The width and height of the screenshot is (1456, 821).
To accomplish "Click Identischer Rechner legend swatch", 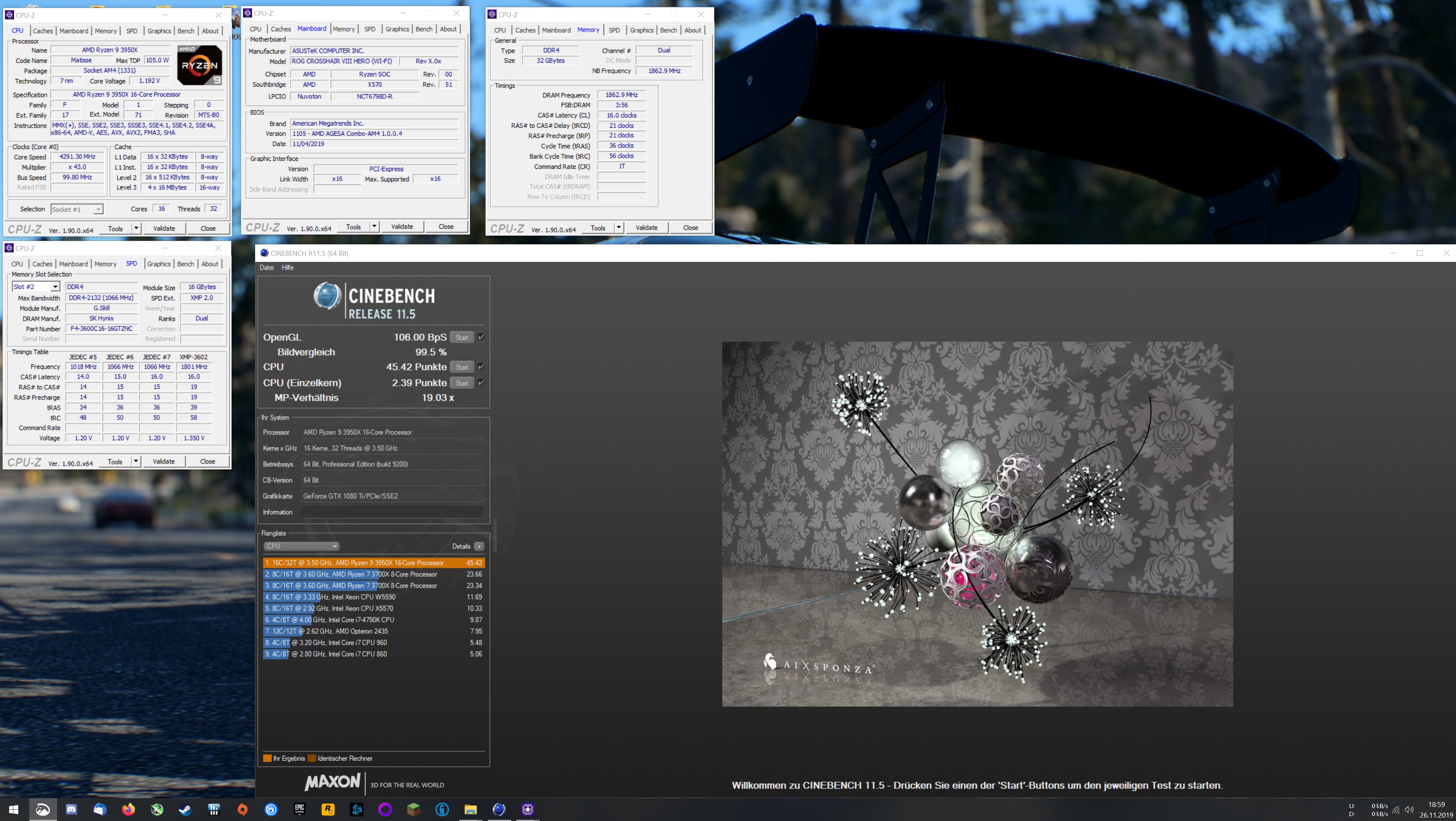I will 311,758.
